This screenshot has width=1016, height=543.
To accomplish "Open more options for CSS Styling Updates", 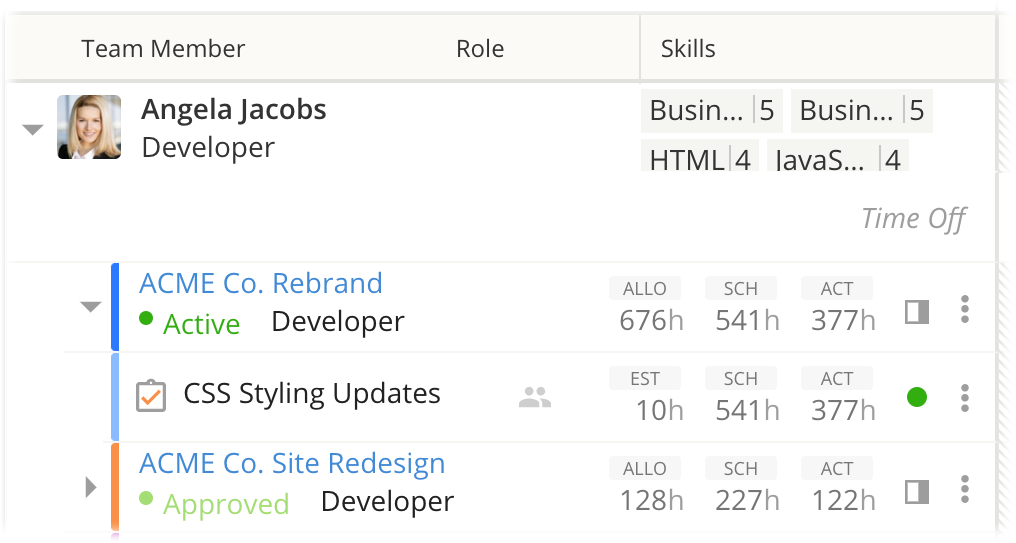I will click(964, 398).
